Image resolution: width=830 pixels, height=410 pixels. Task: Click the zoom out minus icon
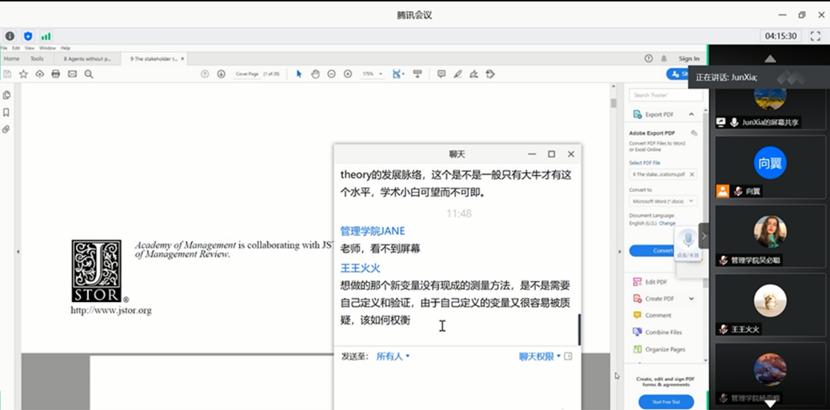pos(332,74)
